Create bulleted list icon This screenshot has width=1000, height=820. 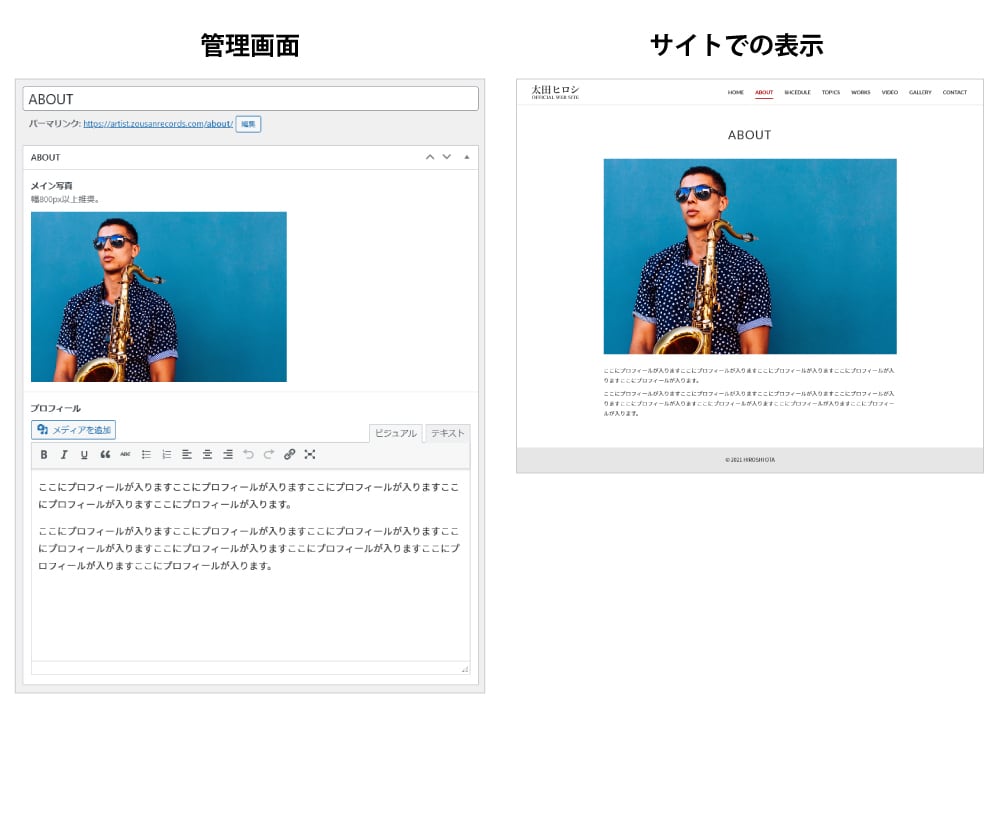coord(146,455)
